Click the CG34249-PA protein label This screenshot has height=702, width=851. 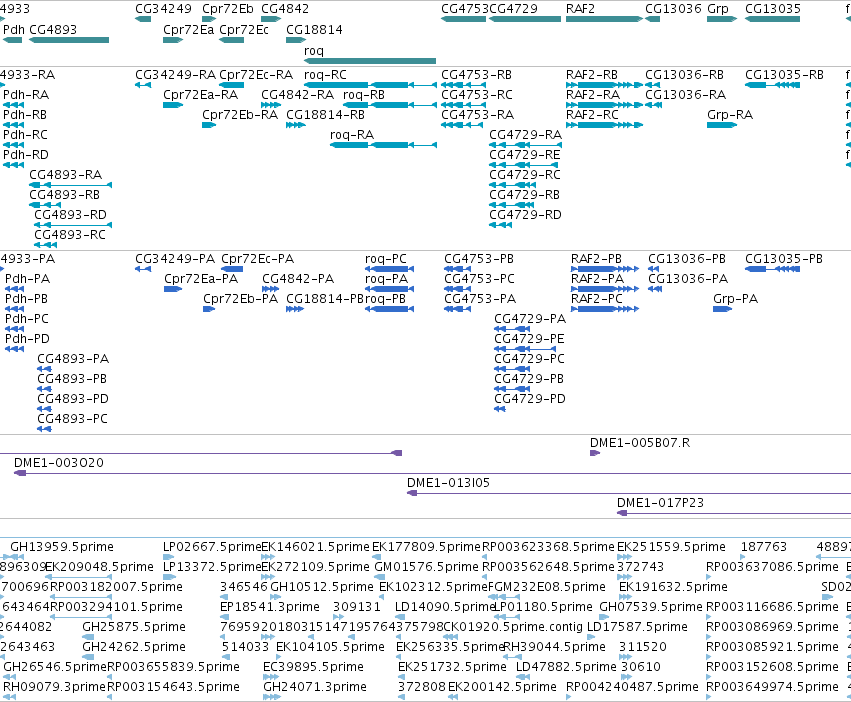175,258
